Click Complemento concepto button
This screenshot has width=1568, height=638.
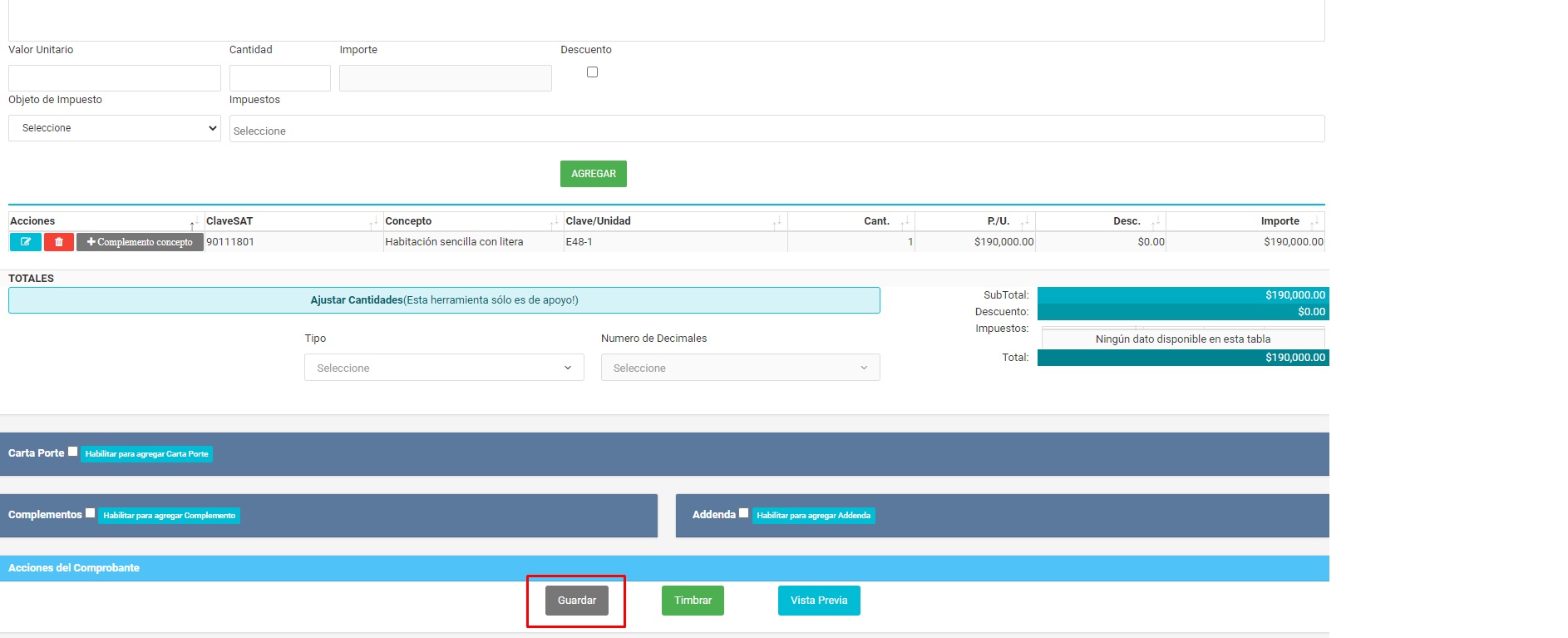140,242
